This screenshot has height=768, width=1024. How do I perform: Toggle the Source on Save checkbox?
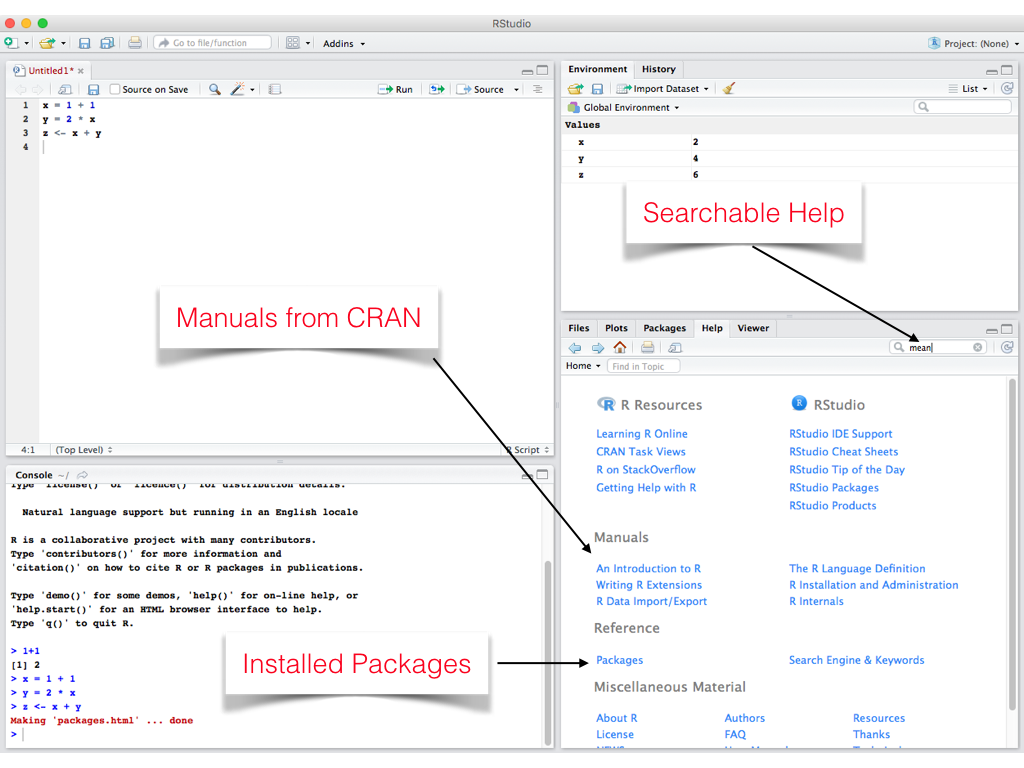[x=115, y=89]
